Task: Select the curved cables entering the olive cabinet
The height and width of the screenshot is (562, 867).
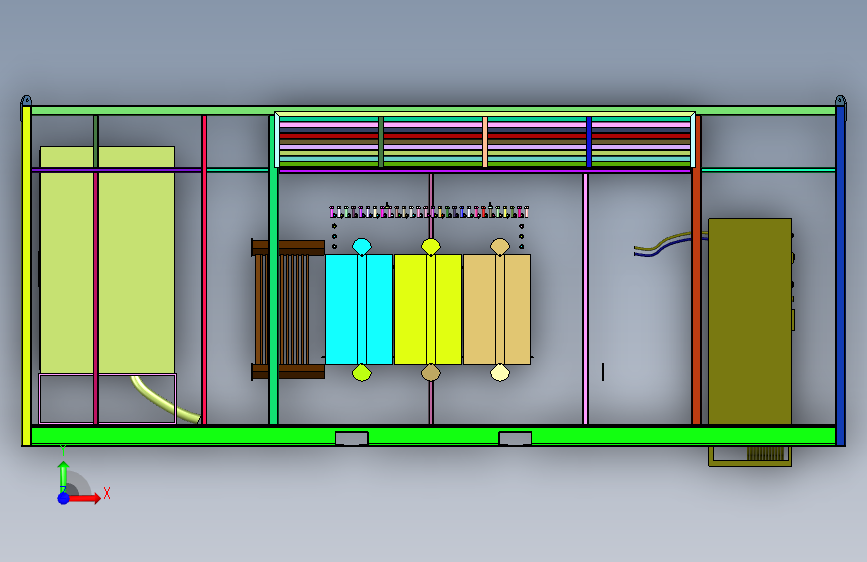Action: point(671,244)
